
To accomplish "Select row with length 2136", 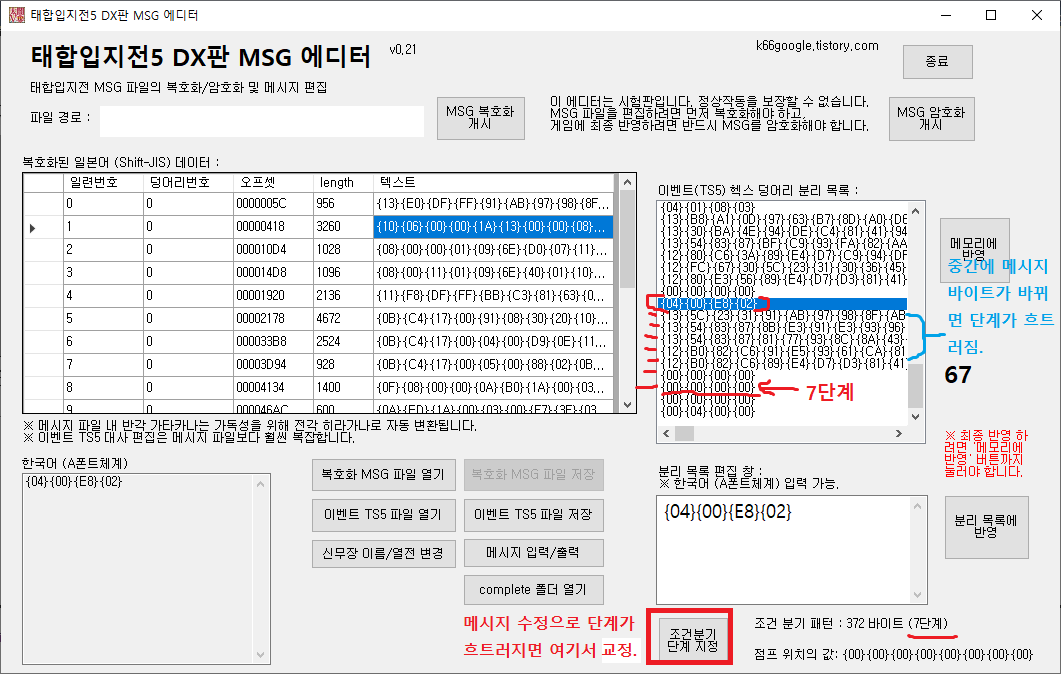I will click(x=319, y=296).
